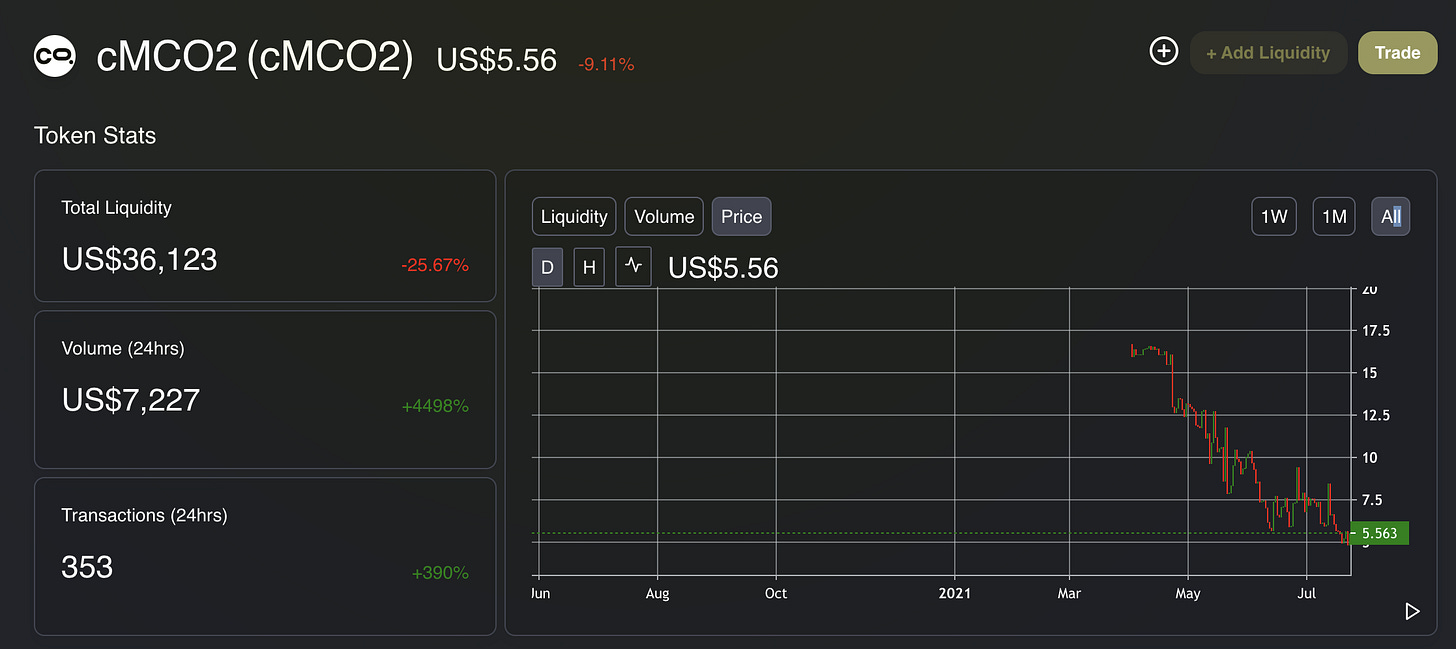This screenshot has height=649, width=1456.
Task: Click the chart's US$5.56 price readout
Action: pos(723,268)
